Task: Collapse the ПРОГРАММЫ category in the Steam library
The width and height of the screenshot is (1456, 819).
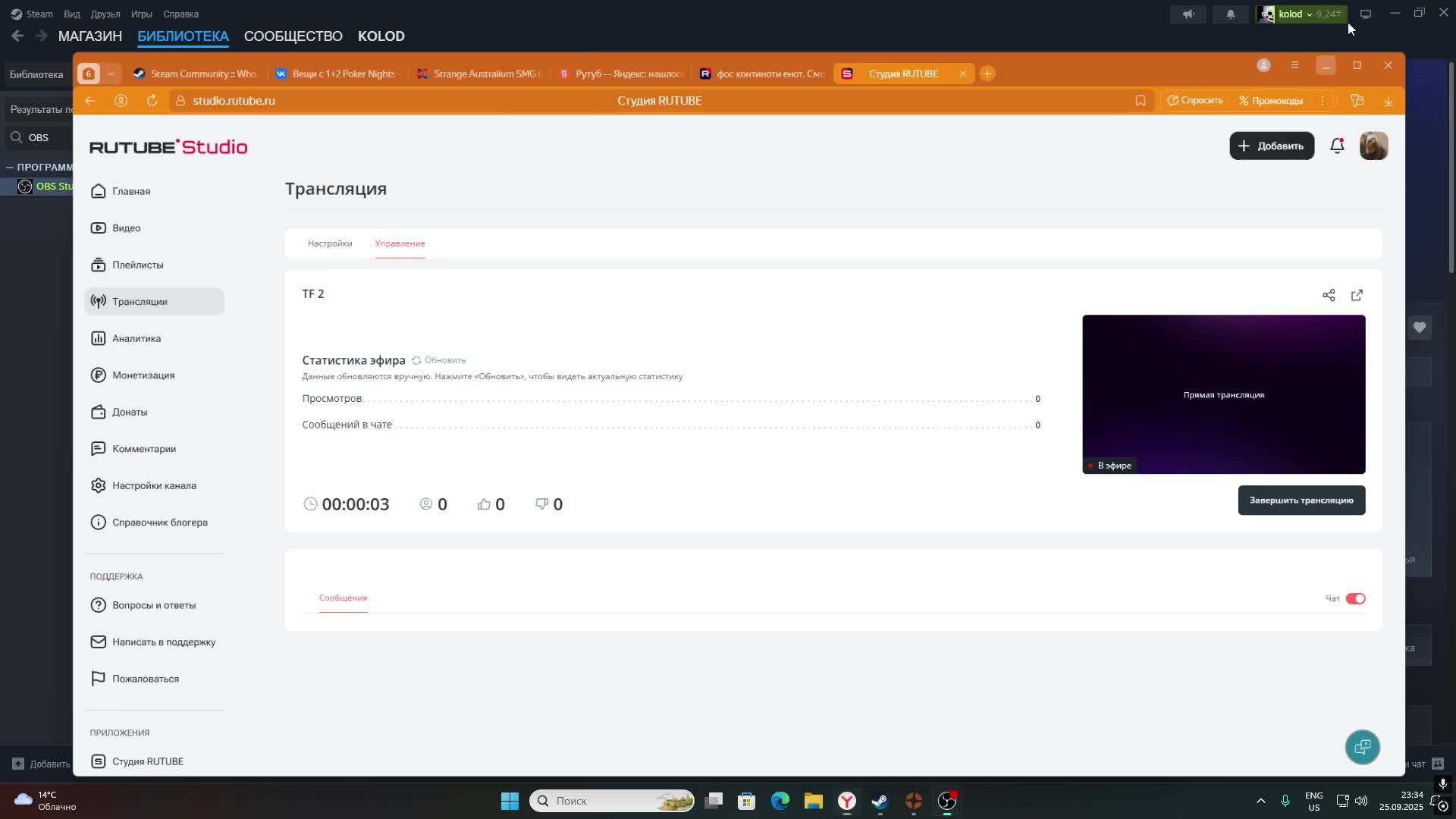Action: click(10, 167)
